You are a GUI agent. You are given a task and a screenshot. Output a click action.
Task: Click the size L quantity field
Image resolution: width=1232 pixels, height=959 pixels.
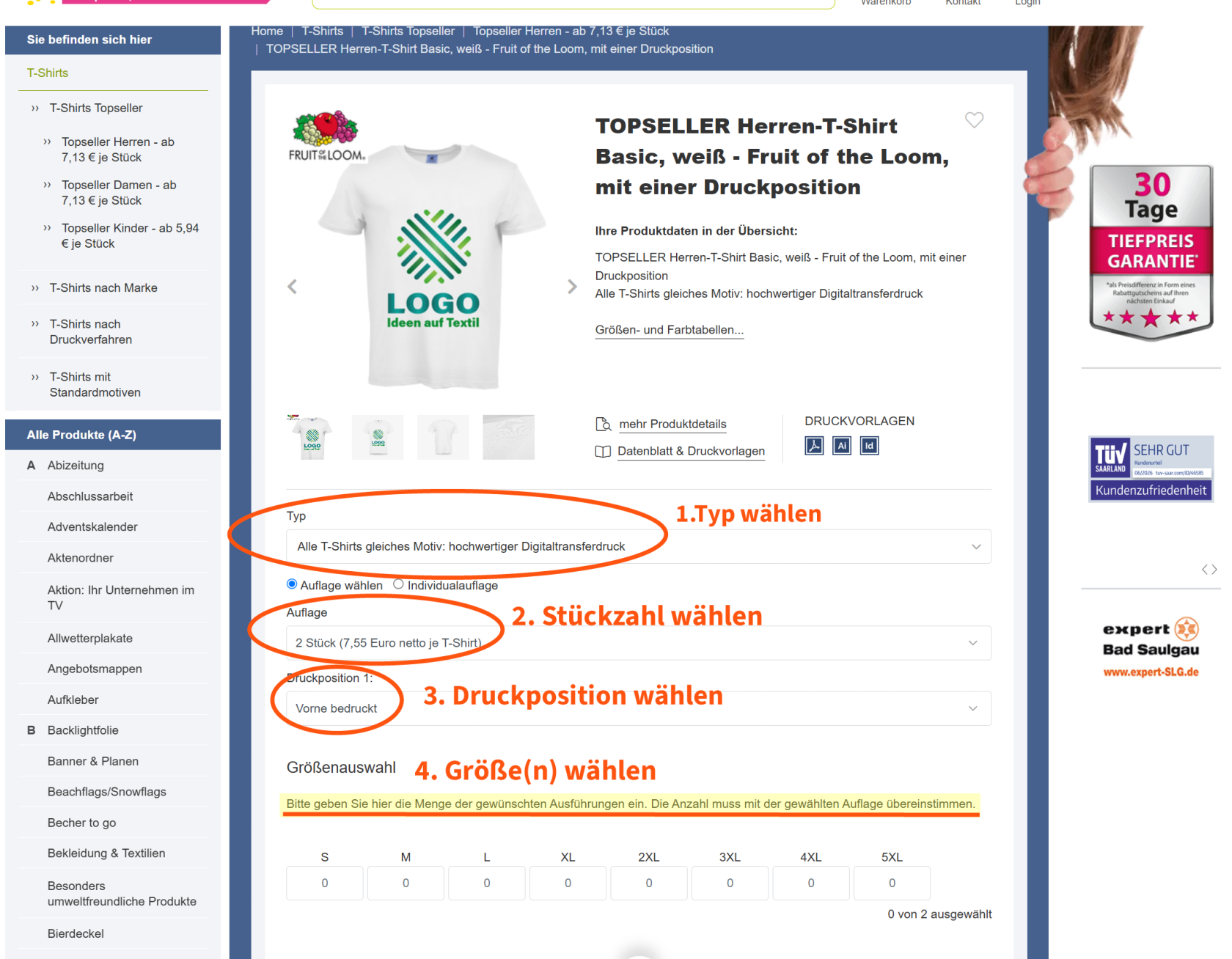[x=487, y=883]
